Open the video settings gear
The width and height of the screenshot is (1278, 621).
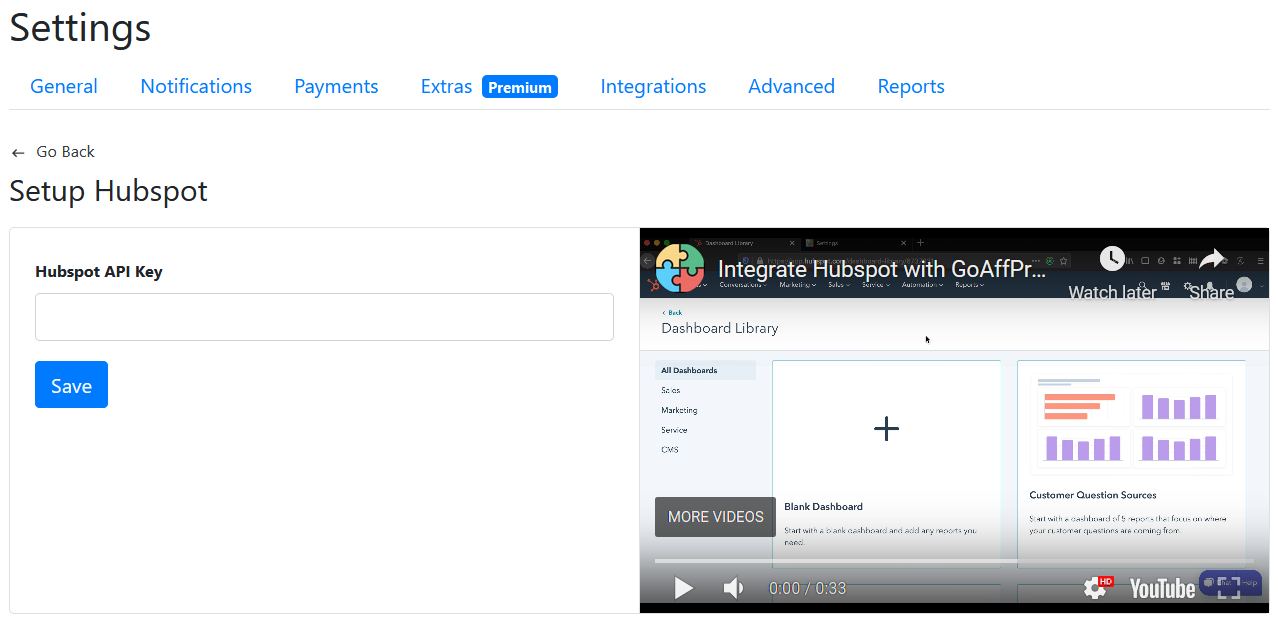point(1096,588)
